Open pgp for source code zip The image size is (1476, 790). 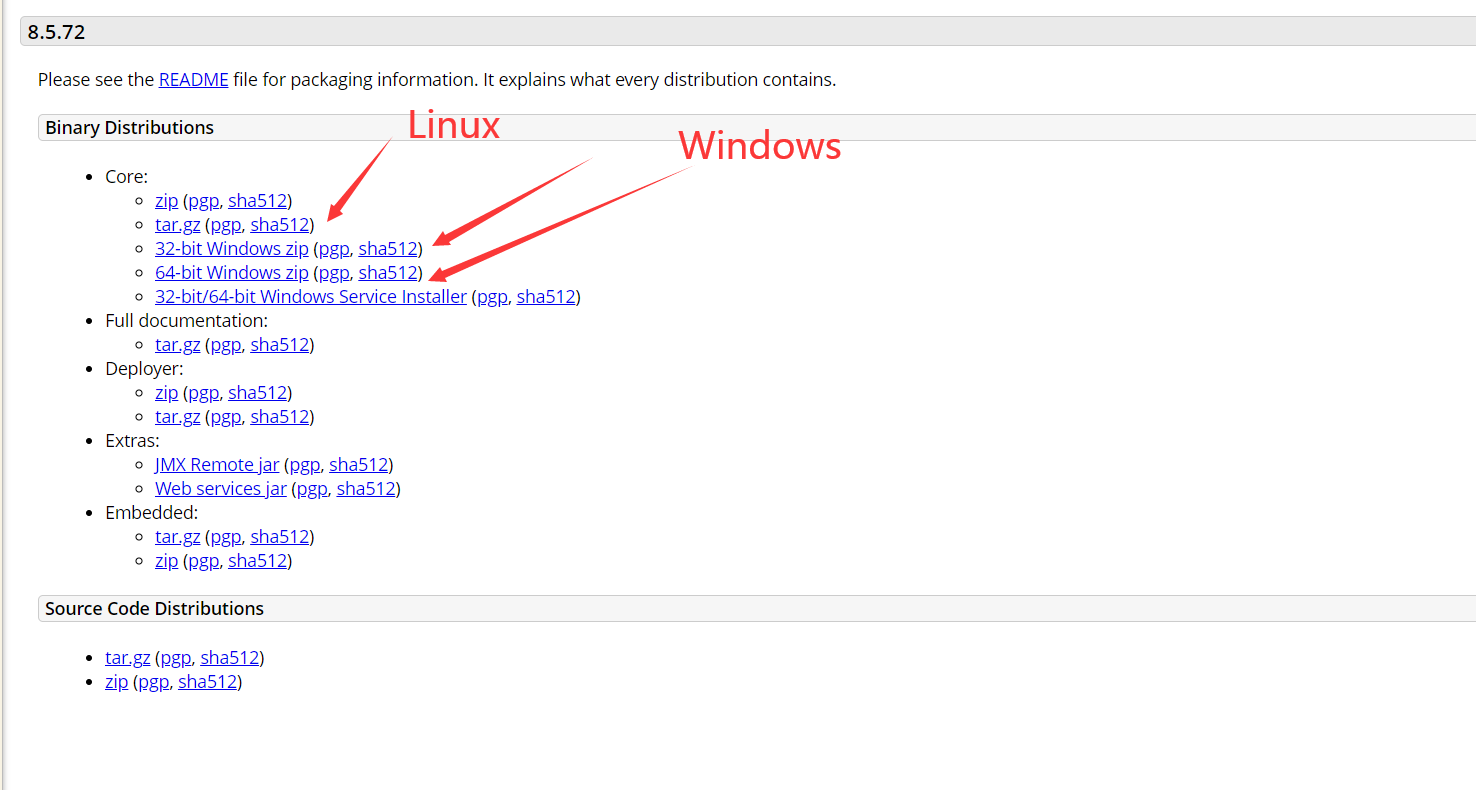coord(153,682)
